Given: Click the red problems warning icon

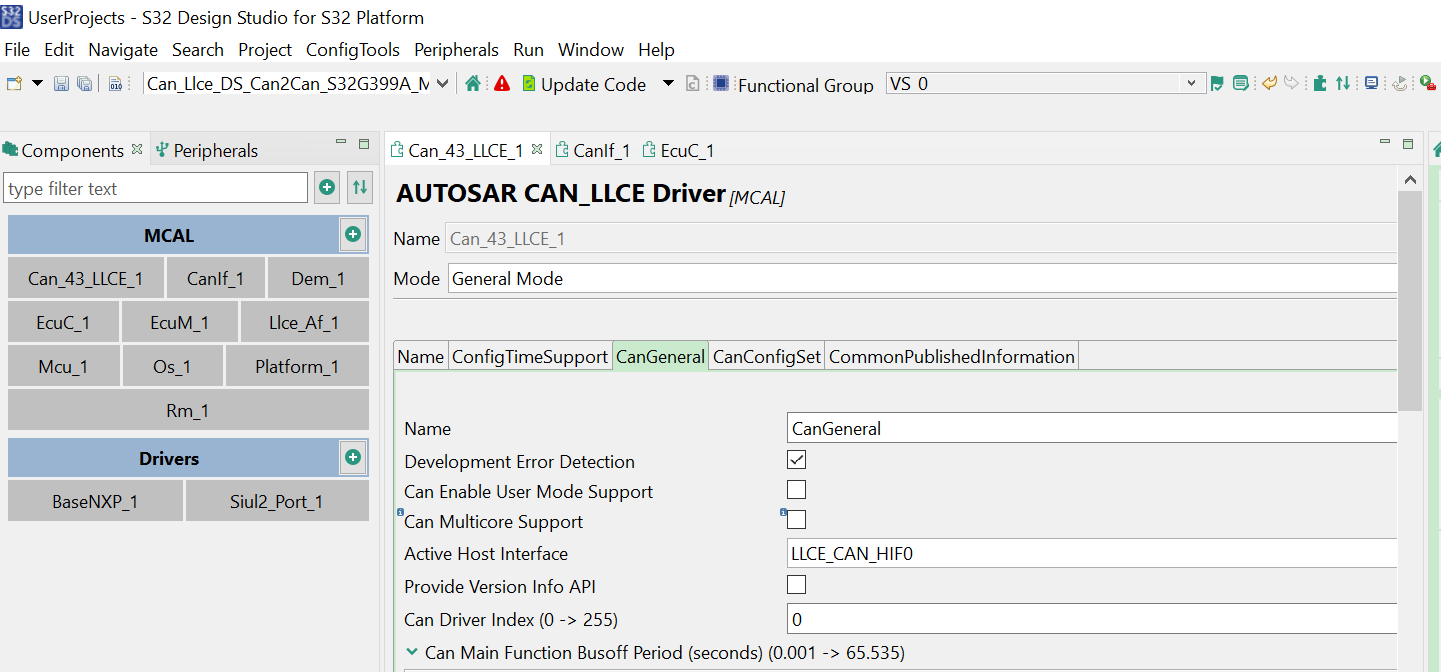Looking at the screenshot, I should point(501,84).
